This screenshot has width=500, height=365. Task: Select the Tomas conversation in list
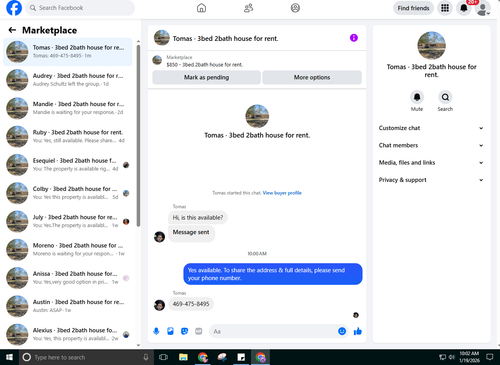68,52
